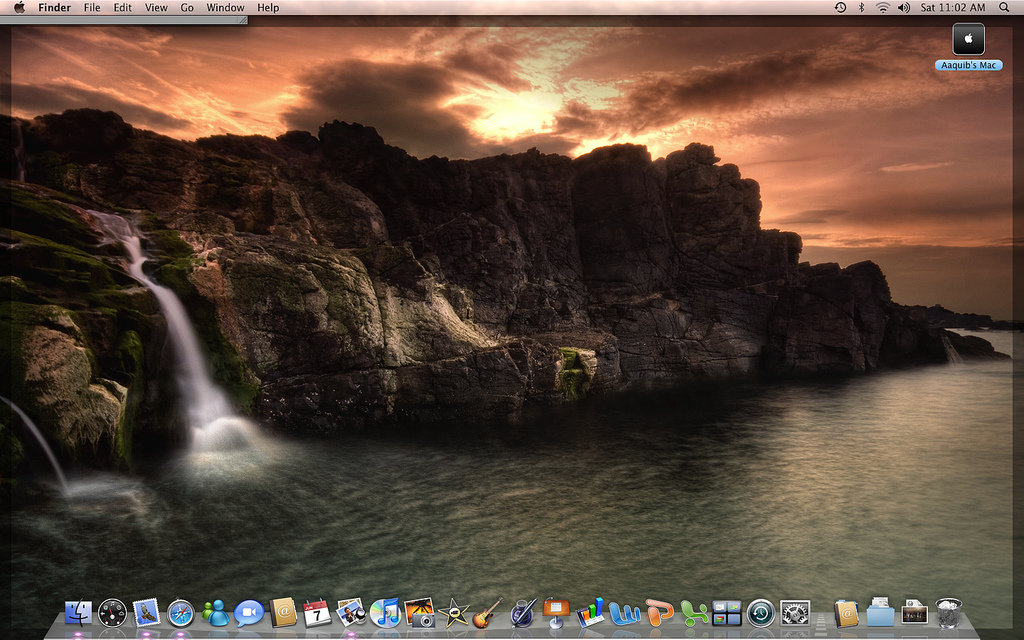Launch Keynote from the dock
The width and height of the screenshot is (1024, 640).
[556, 612]
